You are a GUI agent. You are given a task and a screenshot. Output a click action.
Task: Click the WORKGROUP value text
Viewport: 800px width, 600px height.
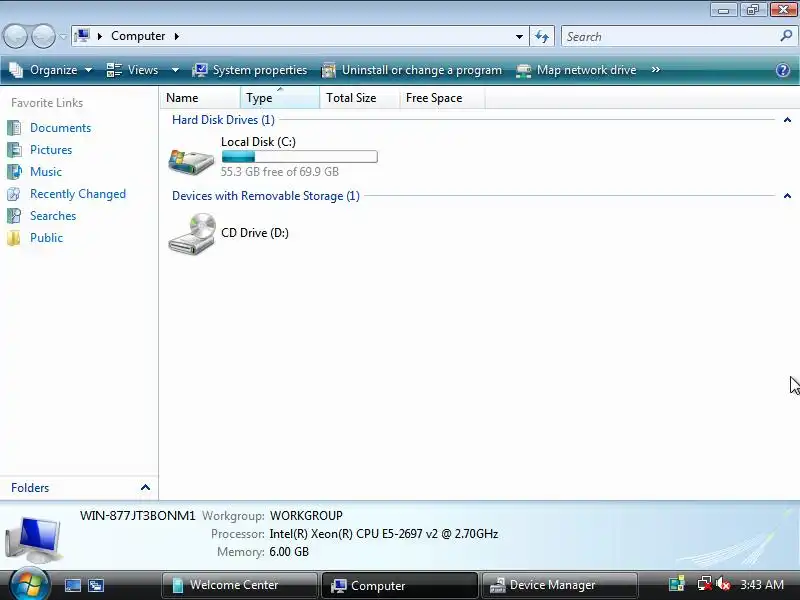[306, 516]
